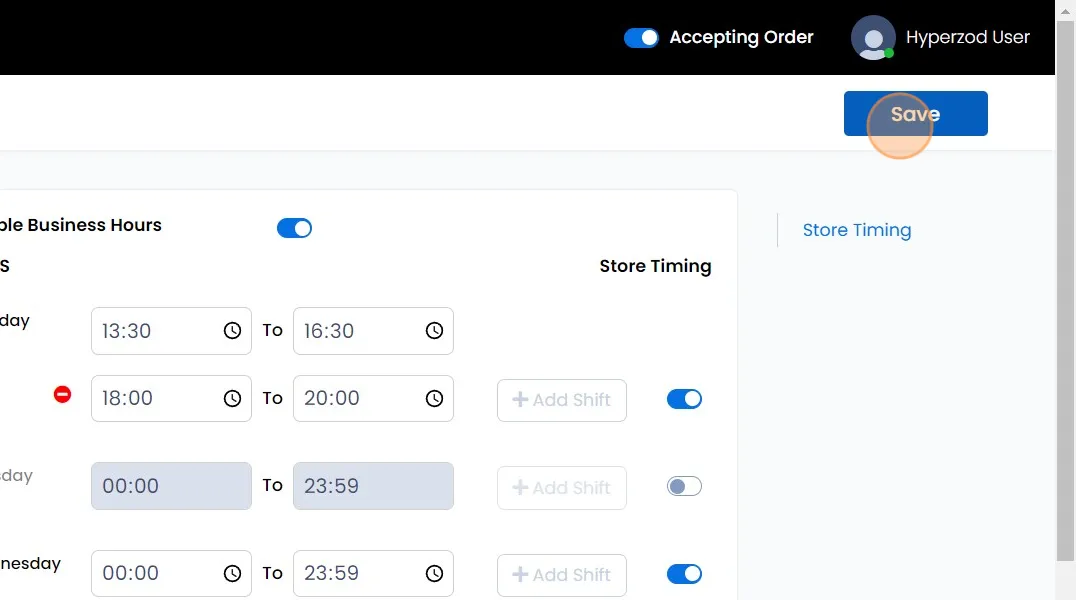Remove the 18:00 shift with the red minus icon

pos(62,395)
